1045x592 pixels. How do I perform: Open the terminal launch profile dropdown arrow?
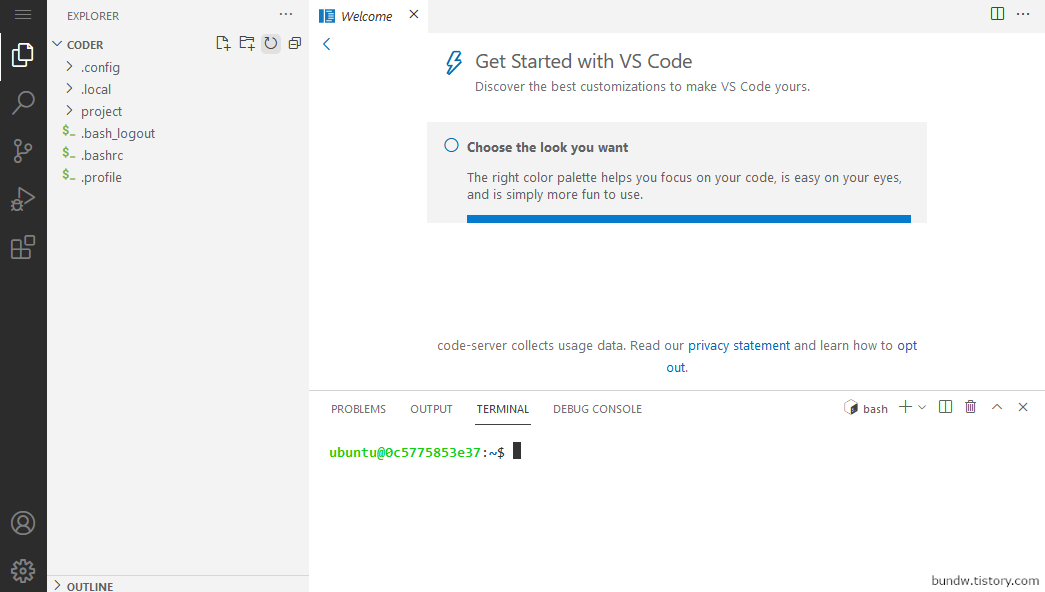[922, 407]
